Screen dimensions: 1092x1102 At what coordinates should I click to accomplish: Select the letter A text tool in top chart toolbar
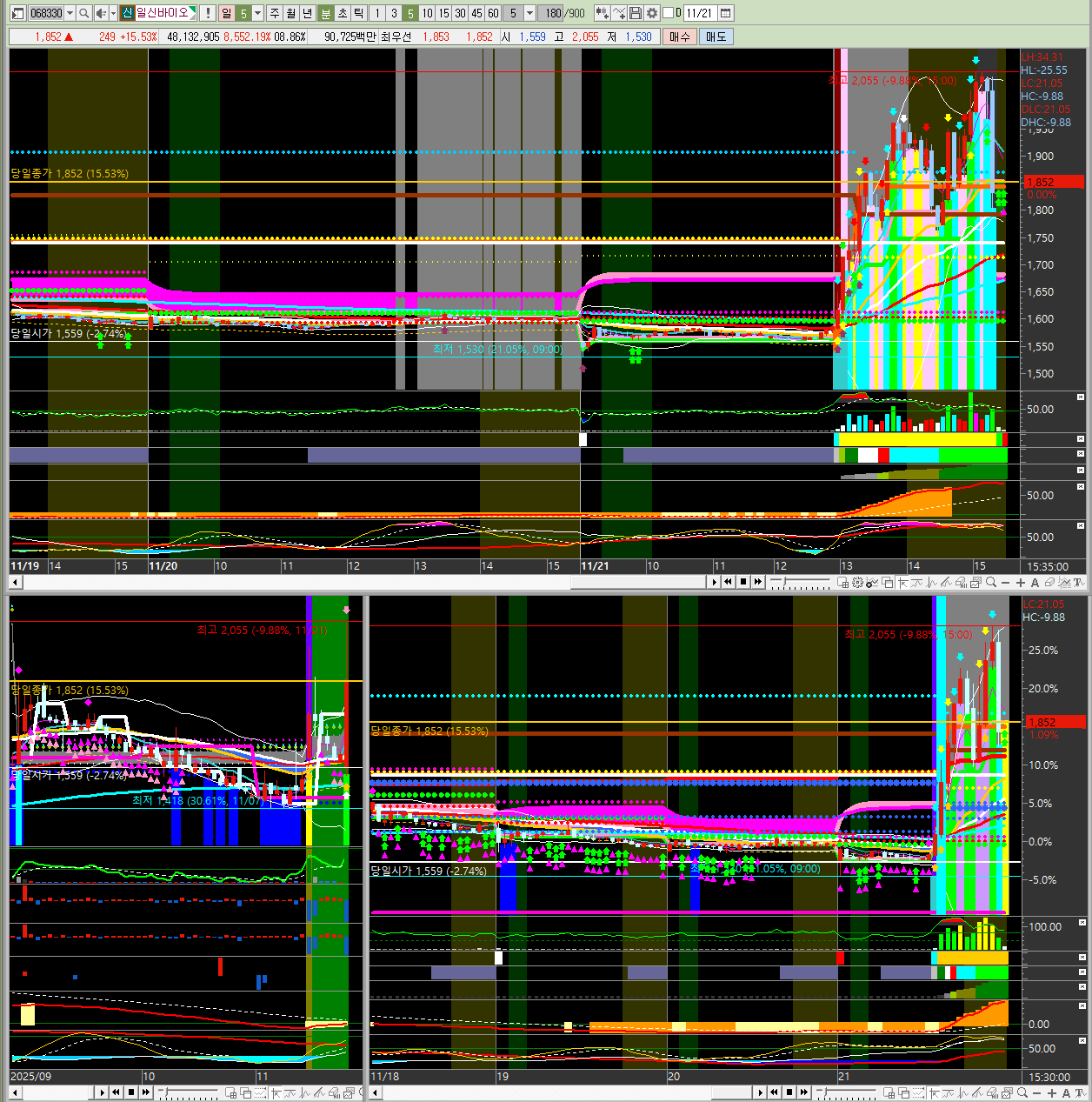(1035, 582)
